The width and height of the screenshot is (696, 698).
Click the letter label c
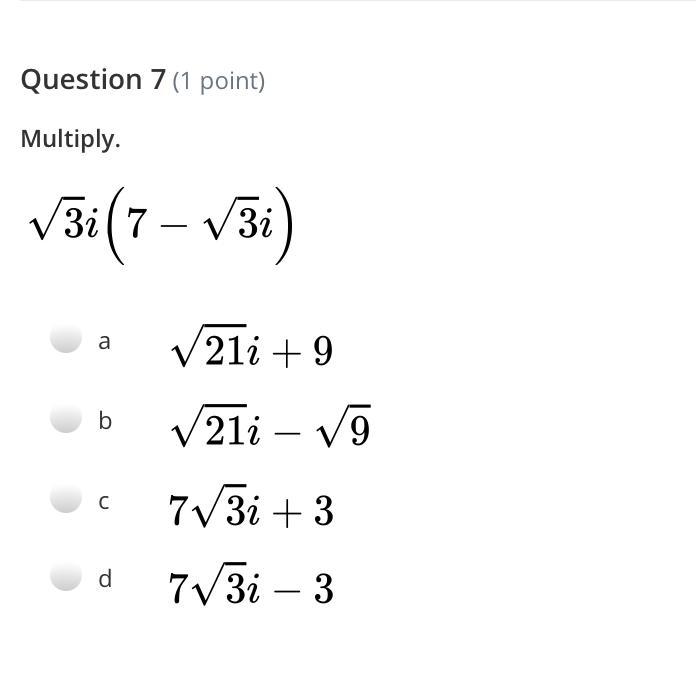pos(104,502)
